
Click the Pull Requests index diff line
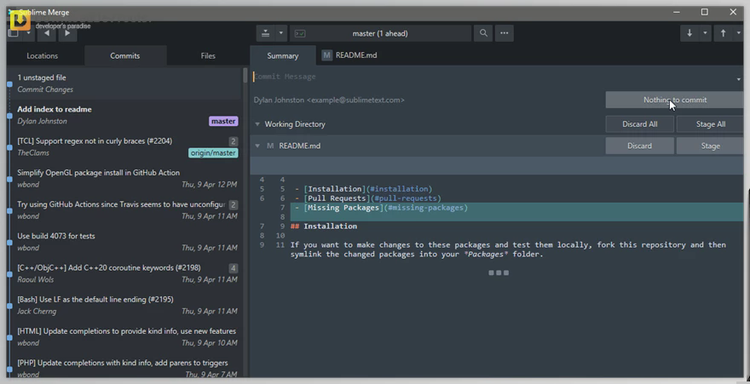pos(368,198)
